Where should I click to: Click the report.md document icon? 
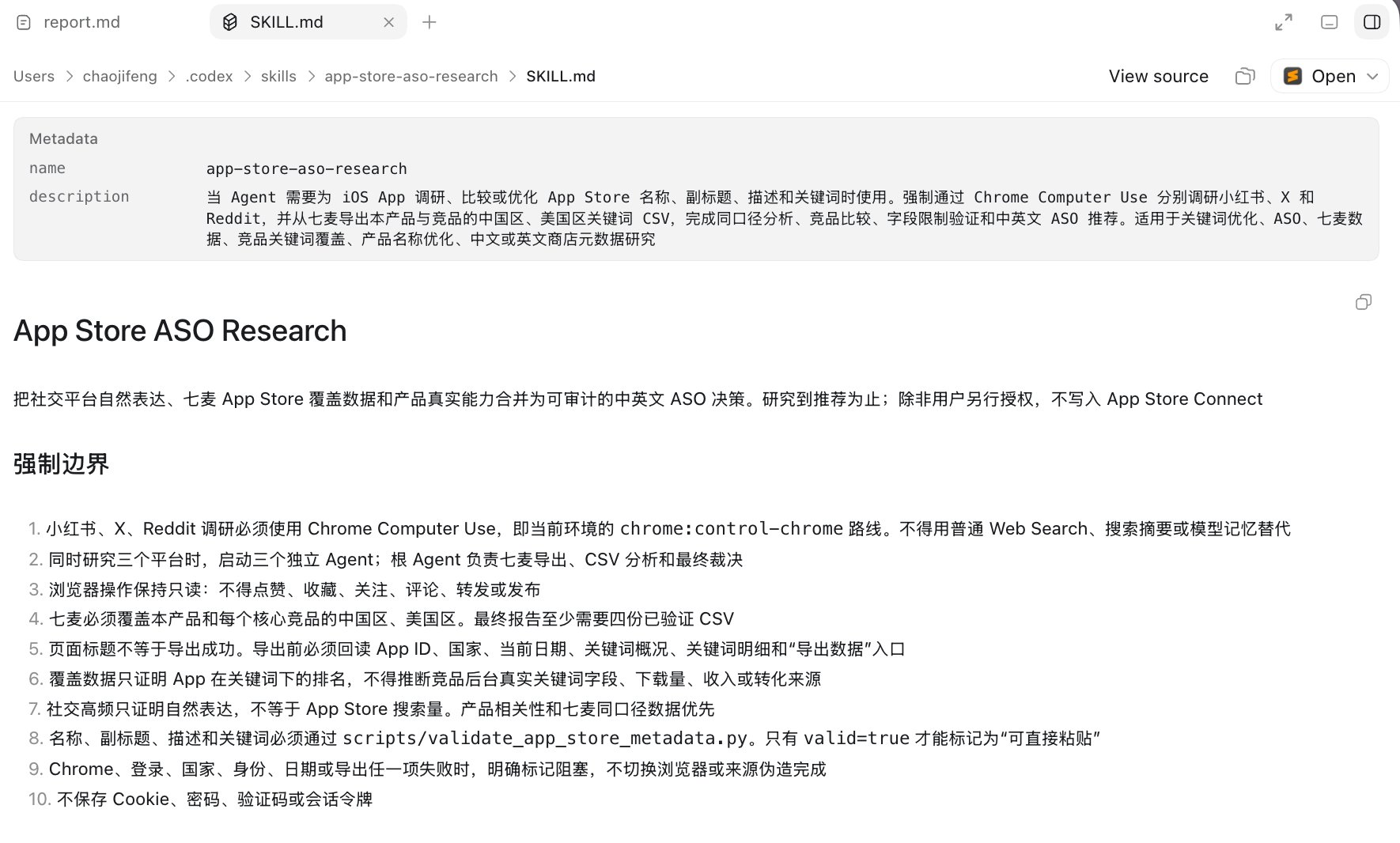tap(24, 22)
